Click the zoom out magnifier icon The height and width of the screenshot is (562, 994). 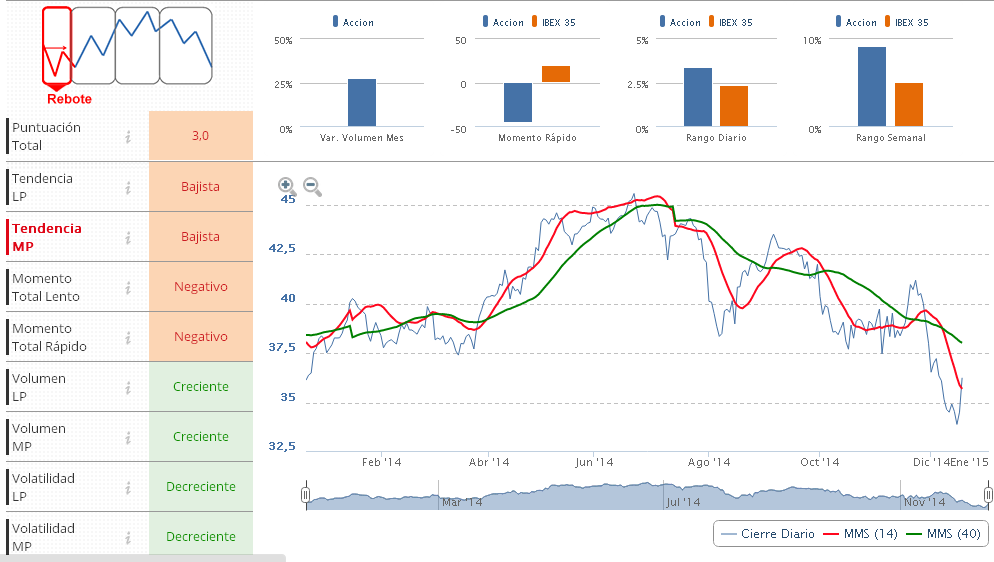pos(311,185)
